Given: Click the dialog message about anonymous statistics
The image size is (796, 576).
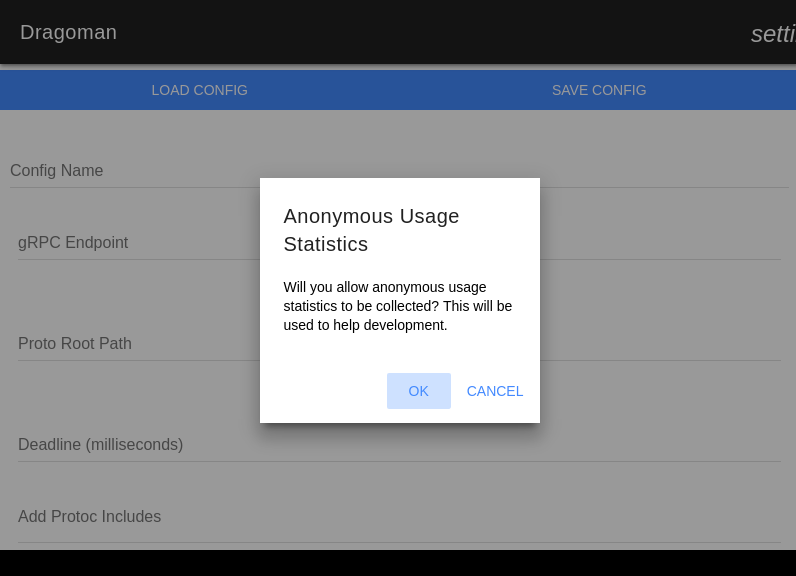Looking at the screenshot, I should point(397,306).
